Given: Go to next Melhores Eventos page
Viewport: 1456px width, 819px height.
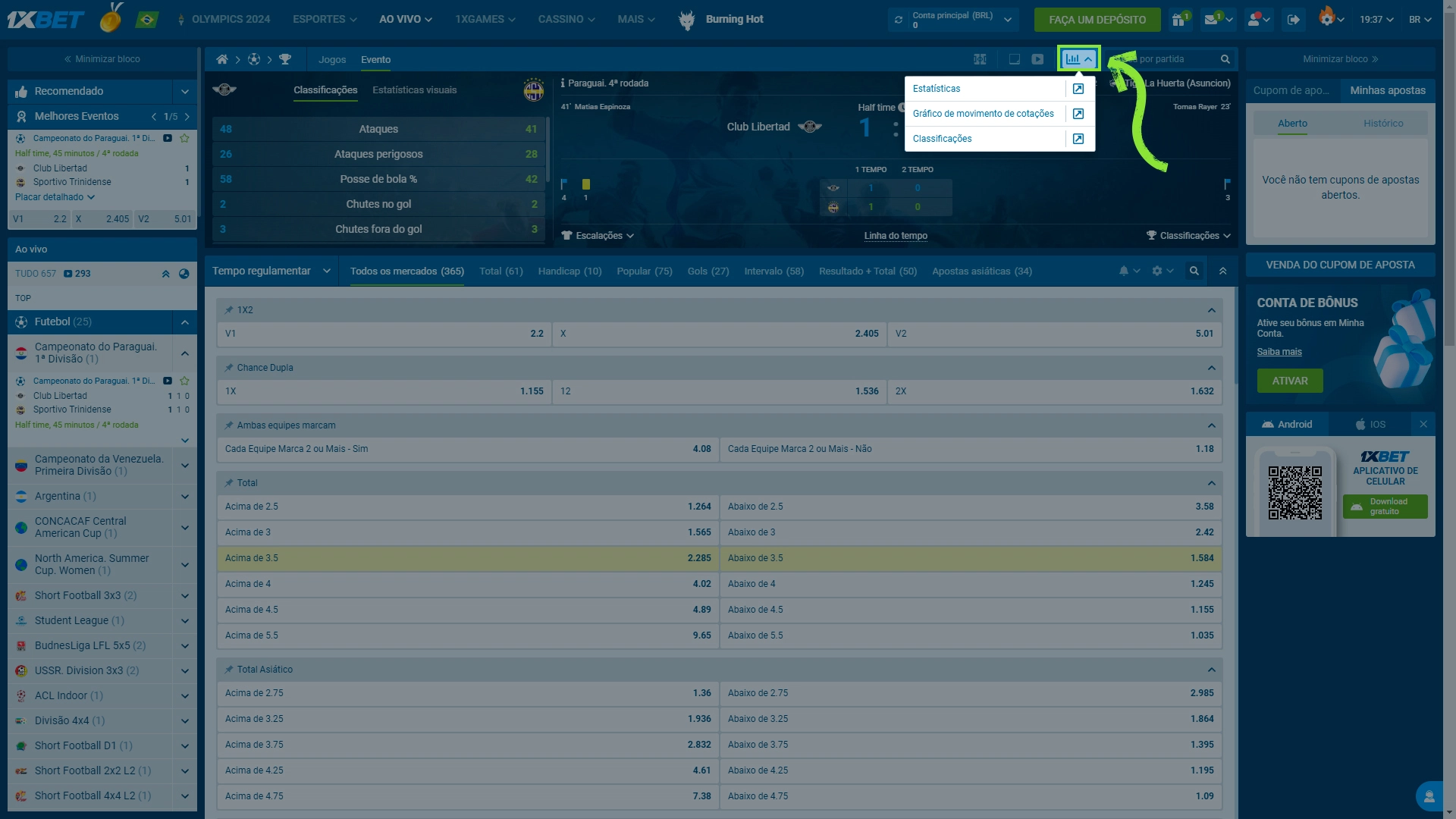Looking at the screenshot, I should (187, 117).
